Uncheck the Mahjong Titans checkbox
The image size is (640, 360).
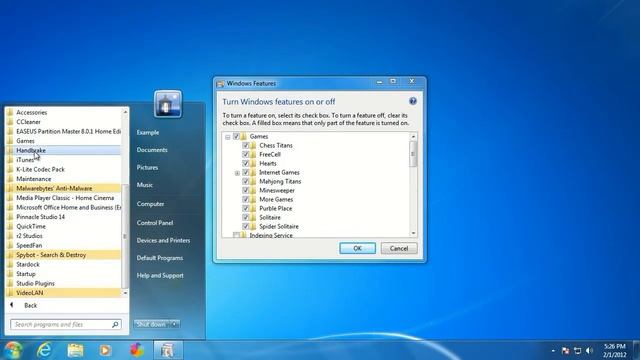click(x=246, y=181)
